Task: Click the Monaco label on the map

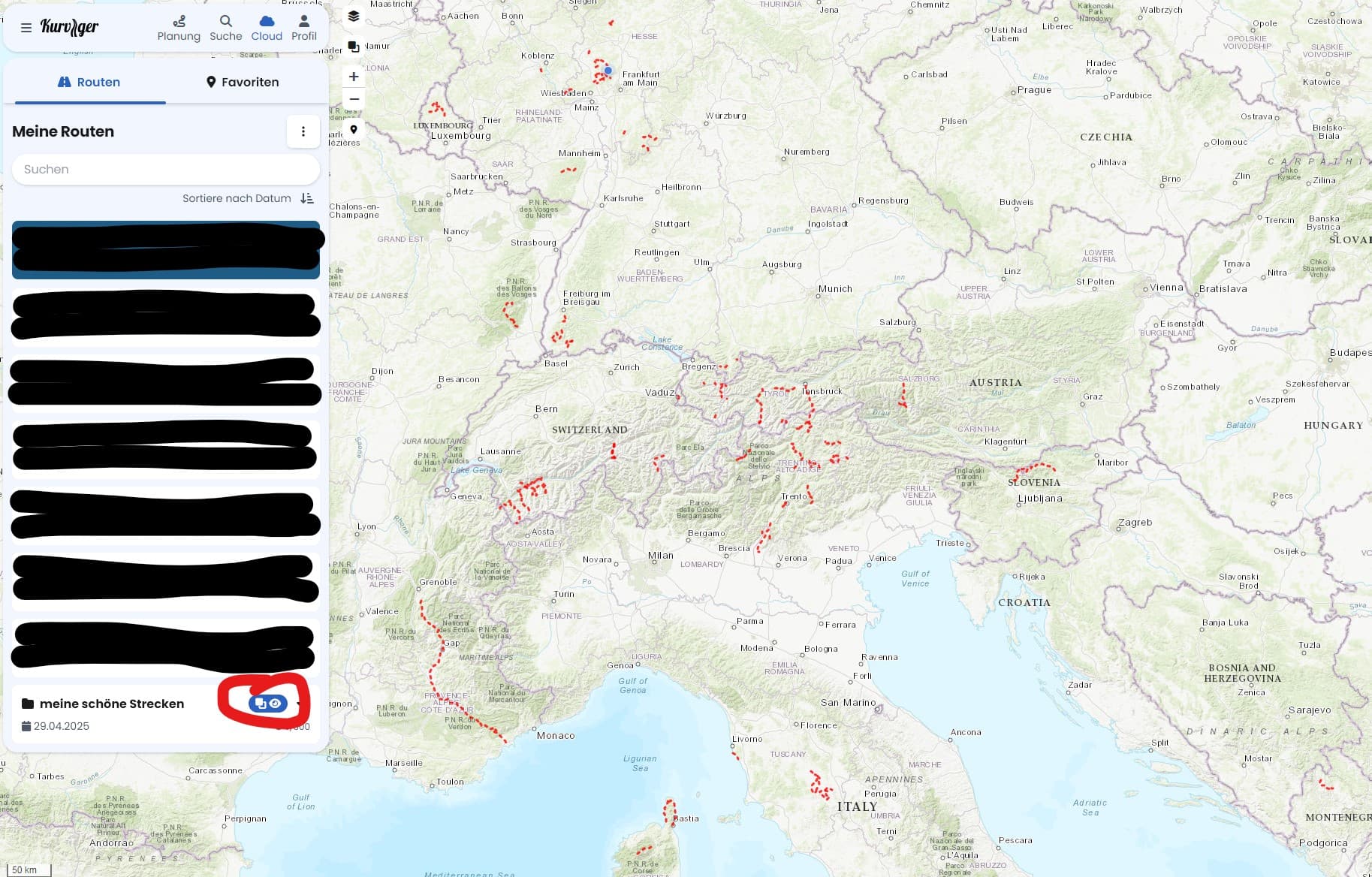Action: tap(556, 736)
